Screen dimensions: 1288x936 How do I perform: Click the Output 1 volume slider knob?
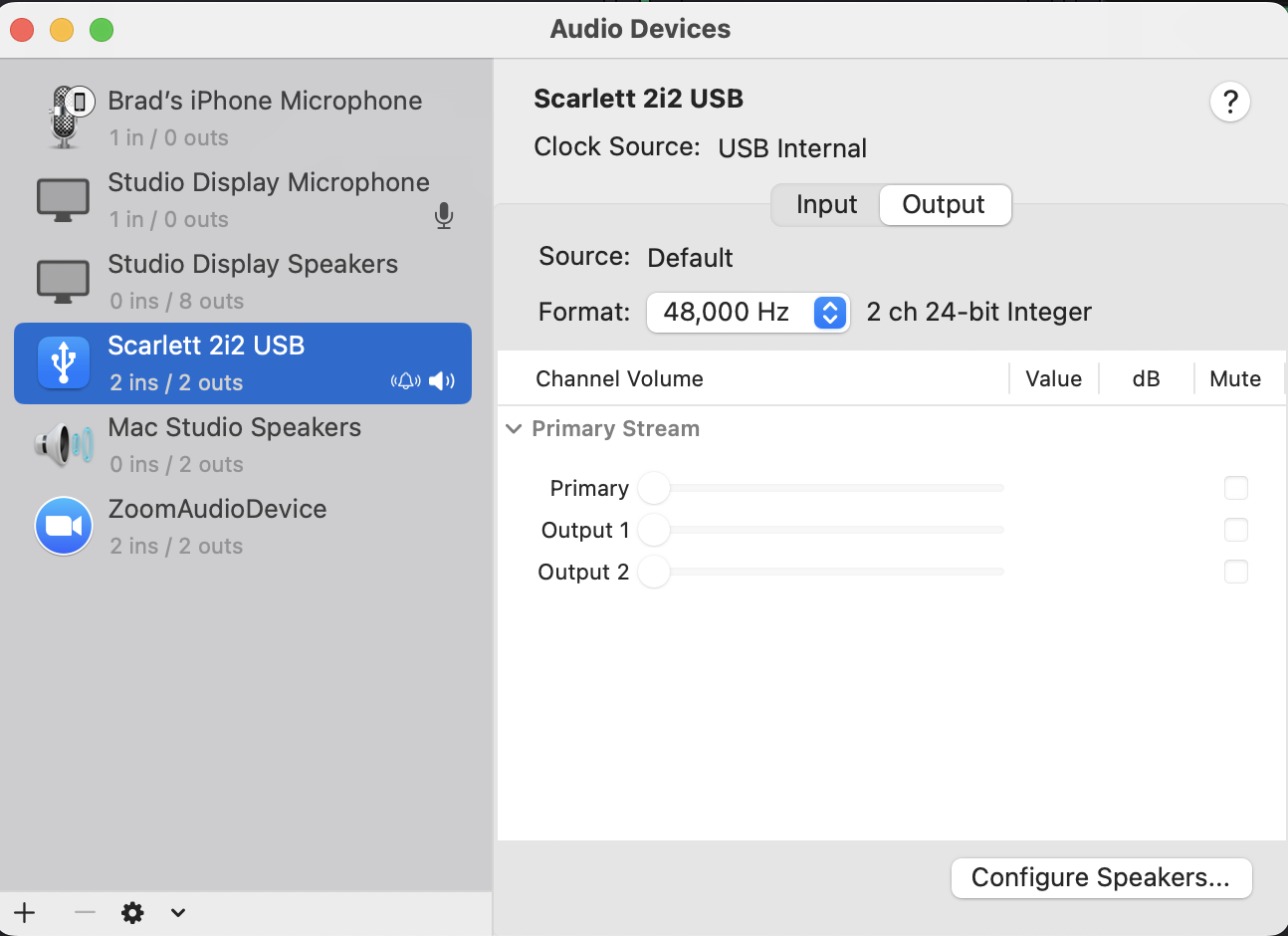pyautogui.click(x=654, y=530)
